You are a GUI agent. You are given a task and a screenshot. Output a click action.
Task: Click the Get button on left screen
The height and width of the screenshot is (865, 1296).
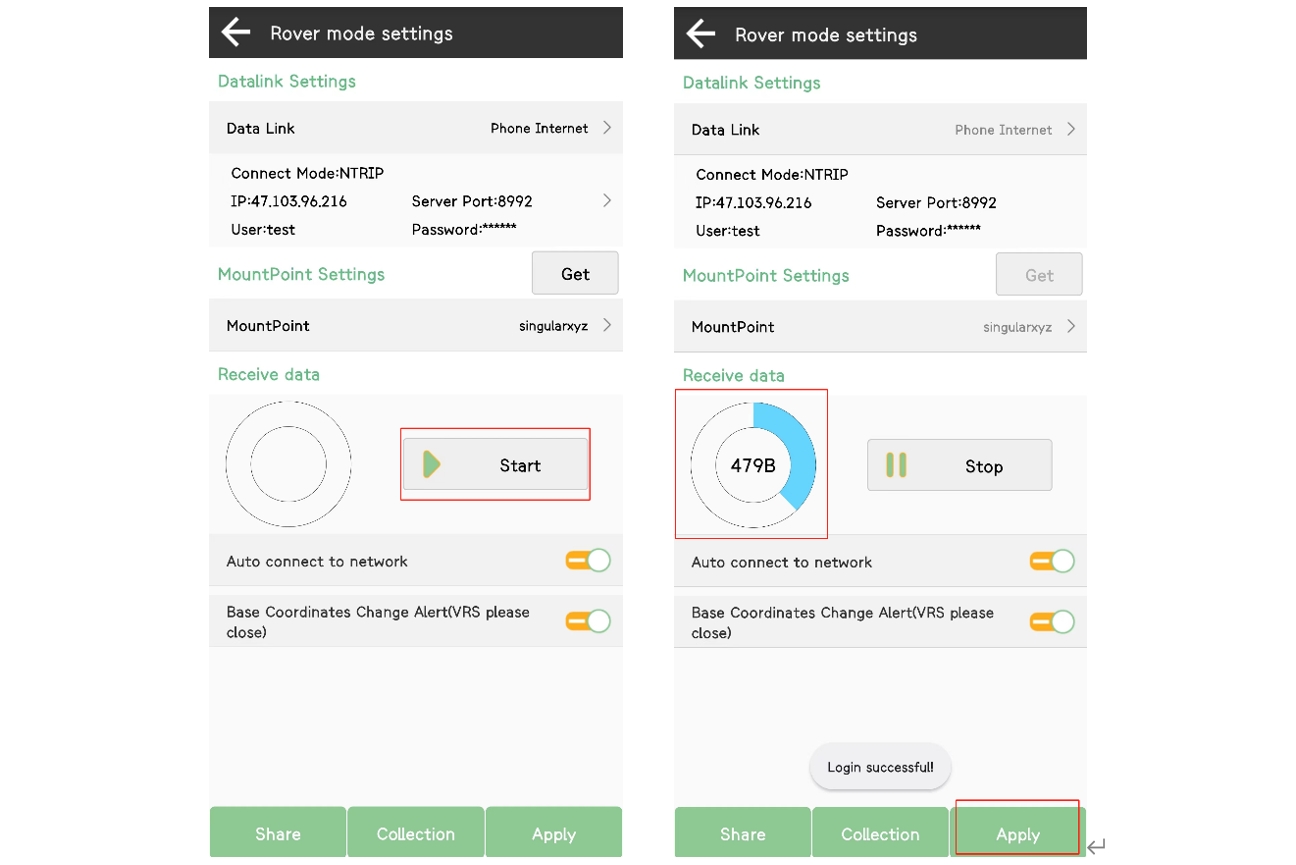point(575,274)
